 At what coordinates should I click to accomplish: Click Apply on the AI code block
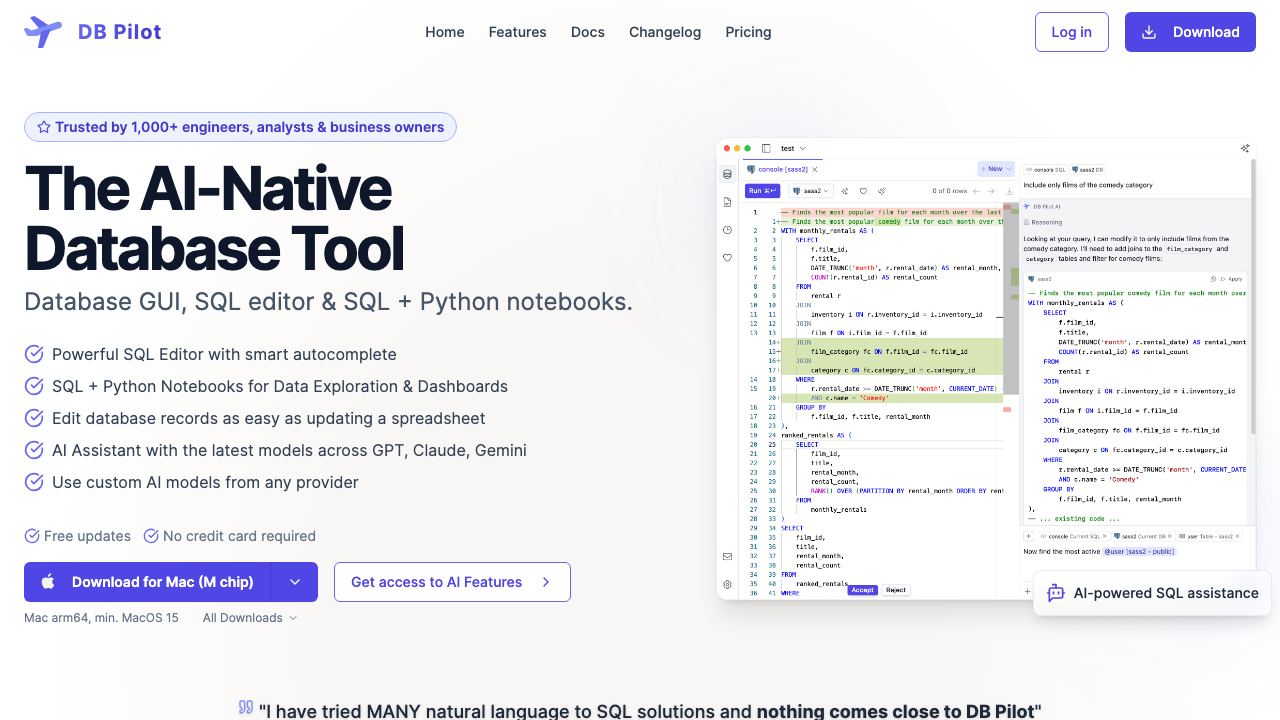point(1232,279)
